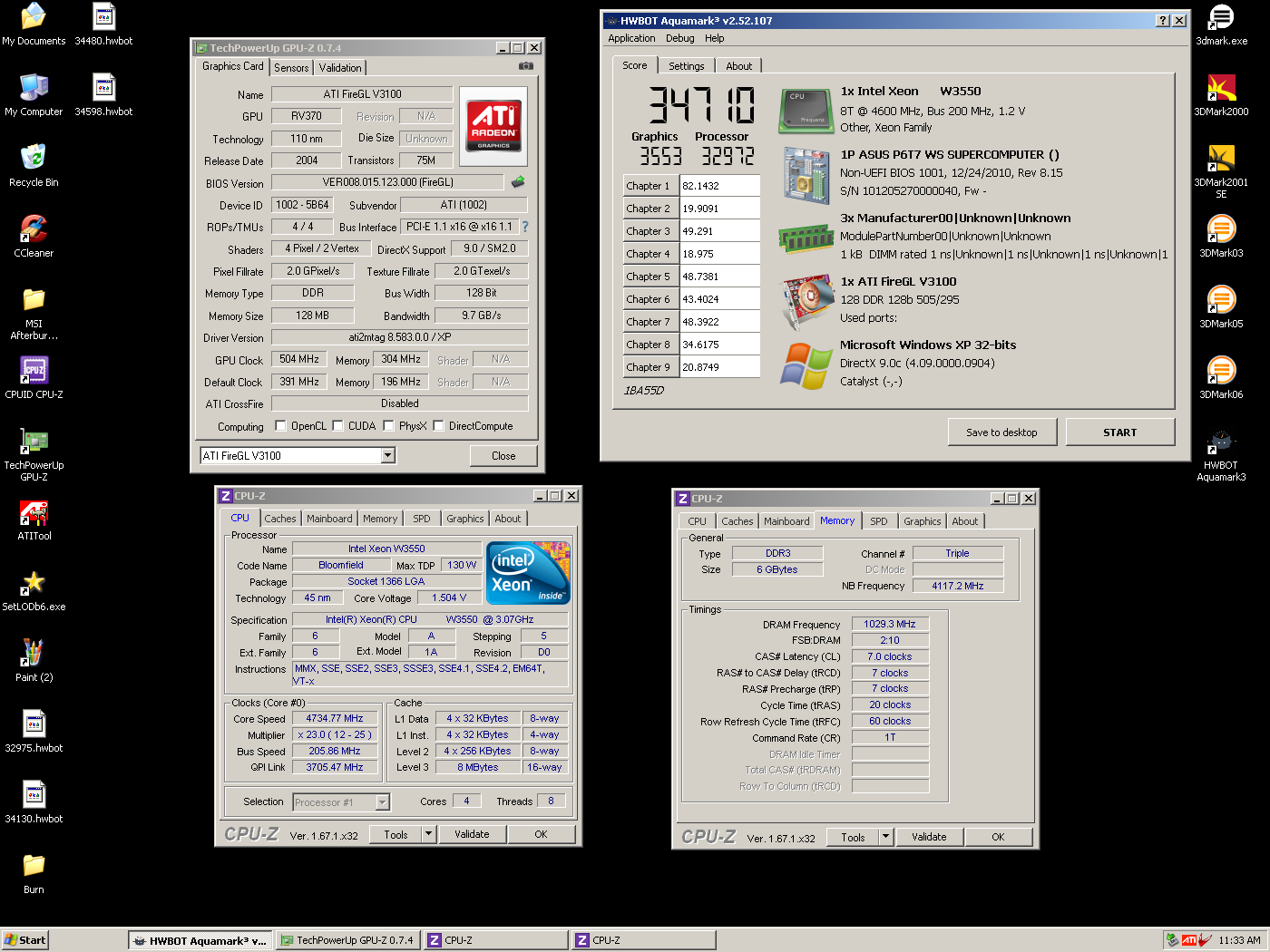Click the Core Speed value 4734.77 MHz
Image resolution: width=1270 pixels, height=952 pixels.
tap(335, 718)
